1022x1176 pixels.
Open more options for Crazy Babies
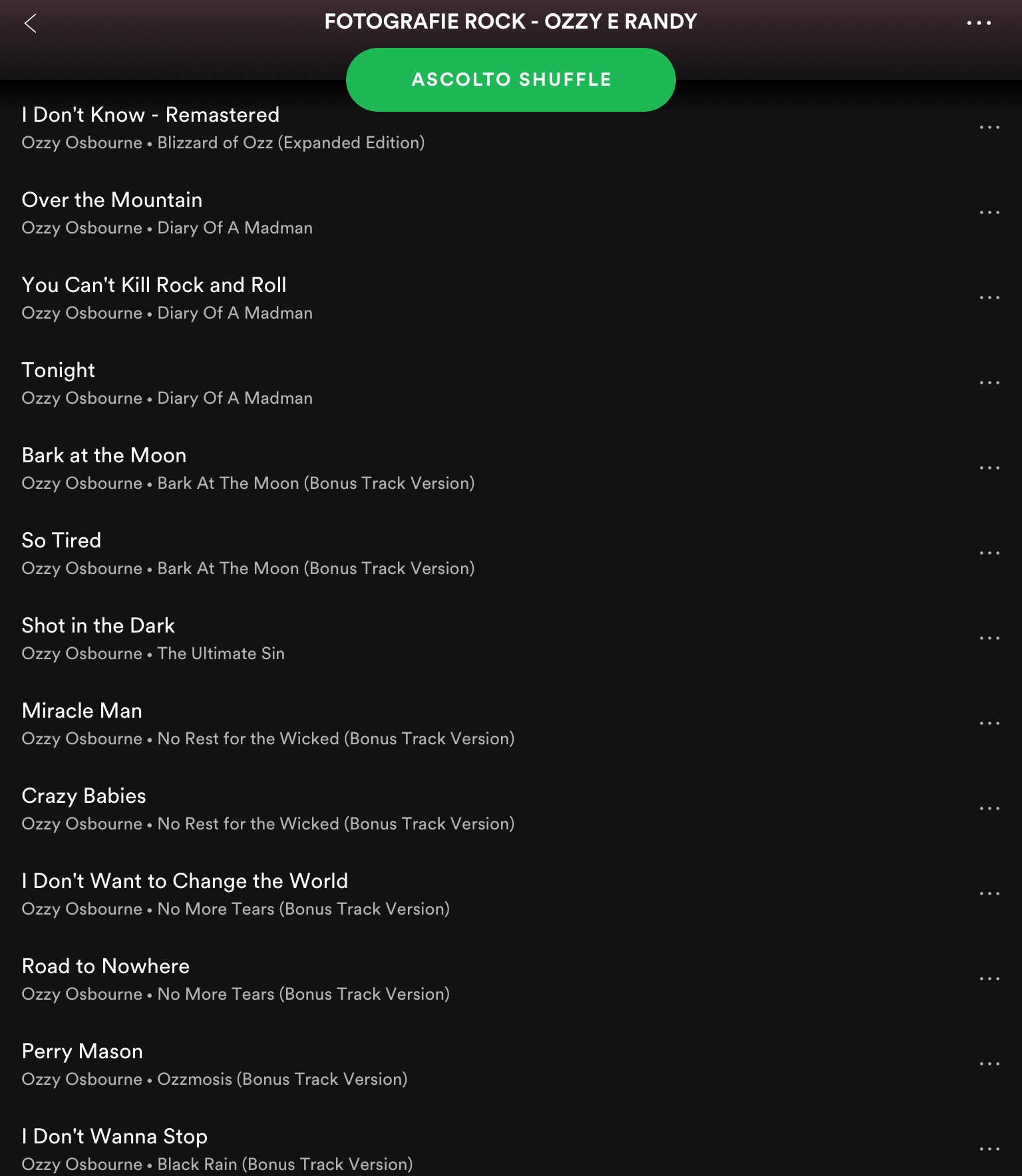[x=989, y=809]
